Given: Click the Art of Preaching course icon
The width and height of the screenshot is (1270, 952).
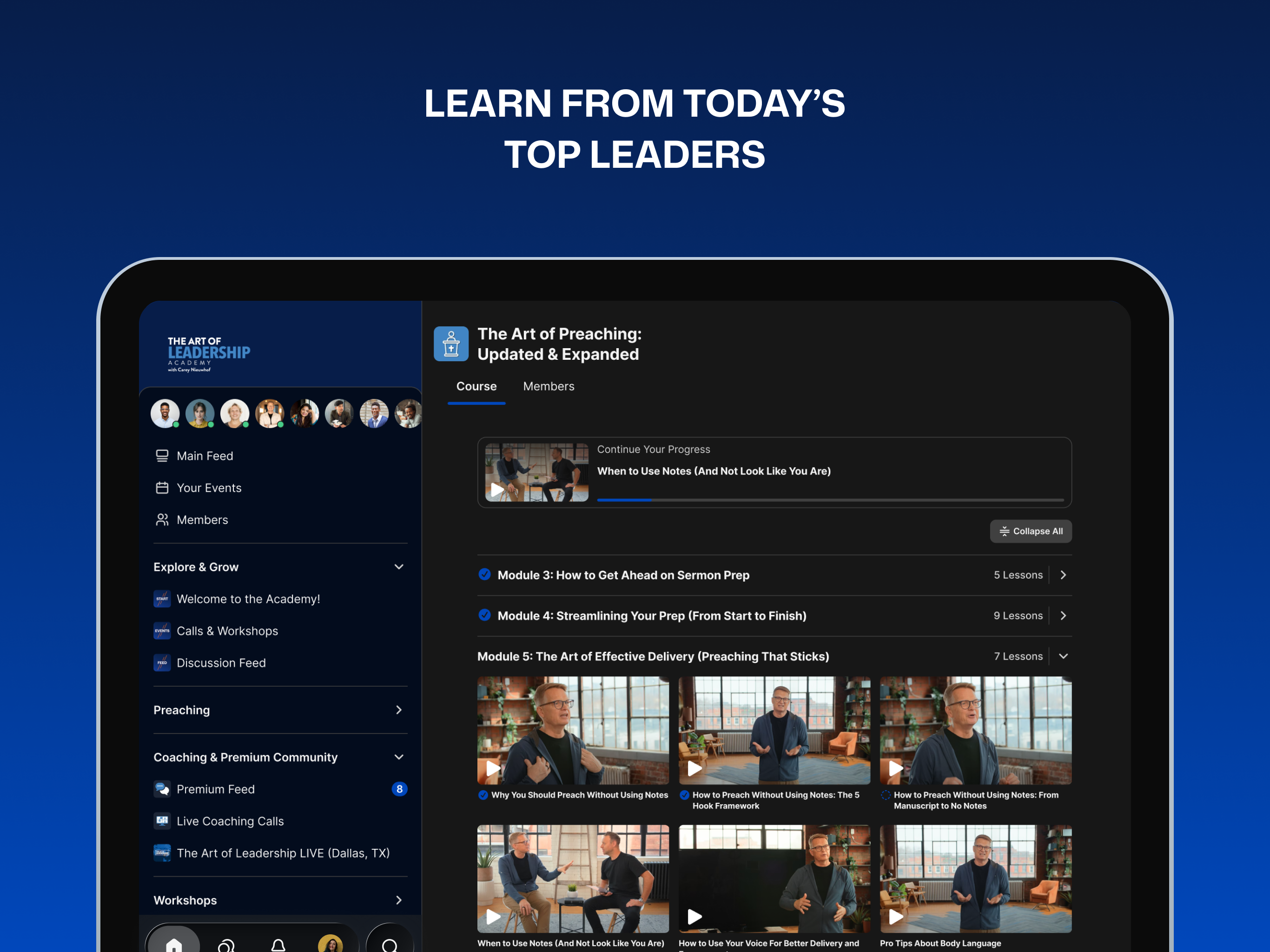Looking at the screenshot, I should [451, 344].
